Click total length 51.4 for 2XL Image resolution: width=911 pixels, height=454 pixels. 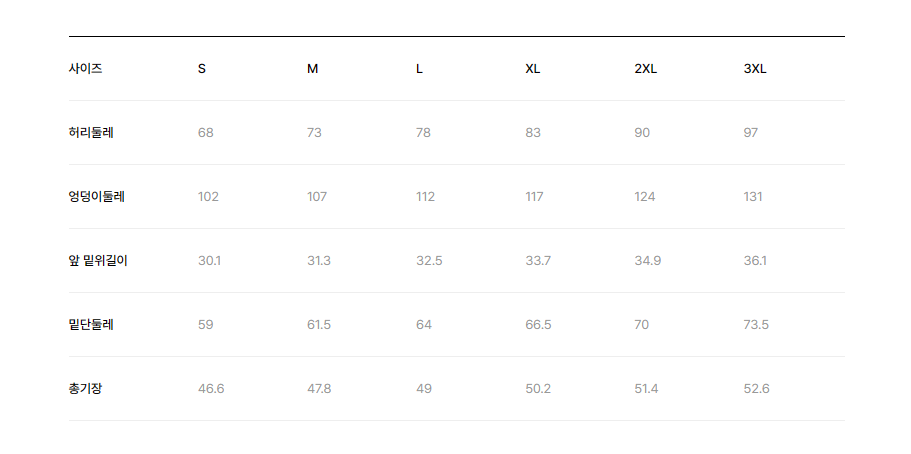(x=646, y=388)
